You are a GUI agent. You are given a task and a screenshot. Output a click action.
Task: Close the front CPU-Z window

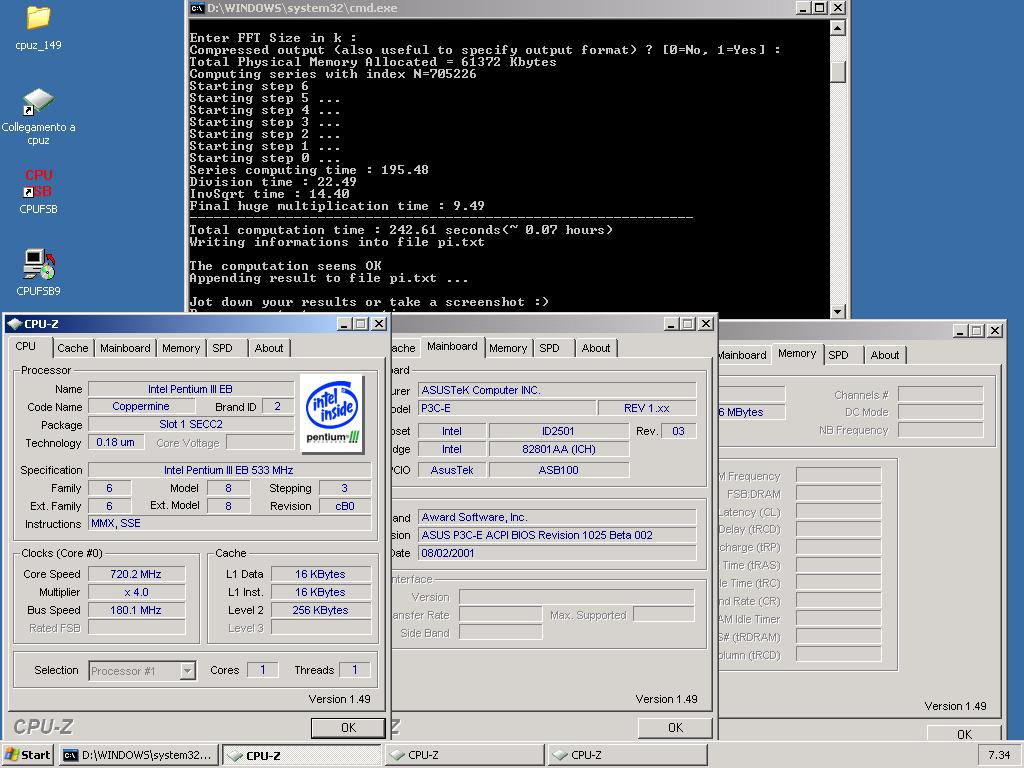click(379, 323)
